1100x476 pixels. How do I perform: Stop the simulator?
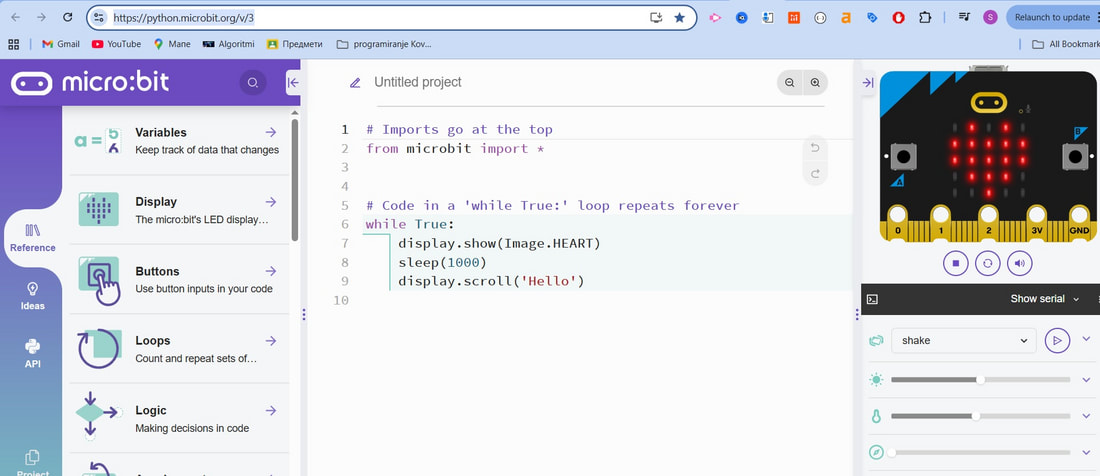coord(955,264)
